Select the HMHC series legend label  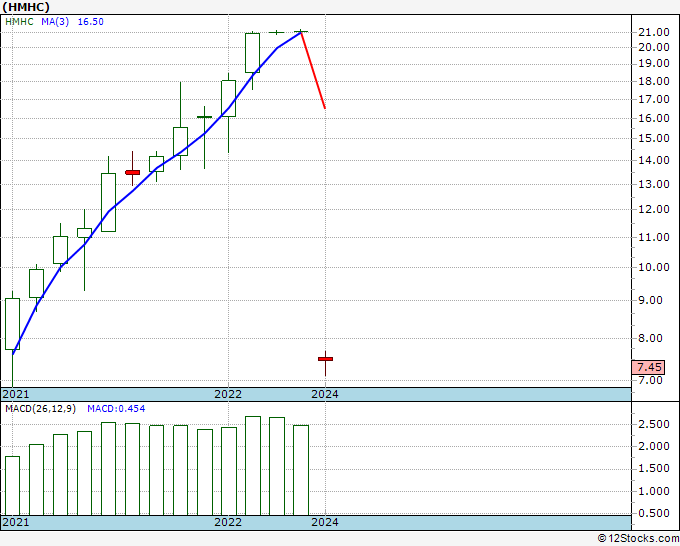19,22
